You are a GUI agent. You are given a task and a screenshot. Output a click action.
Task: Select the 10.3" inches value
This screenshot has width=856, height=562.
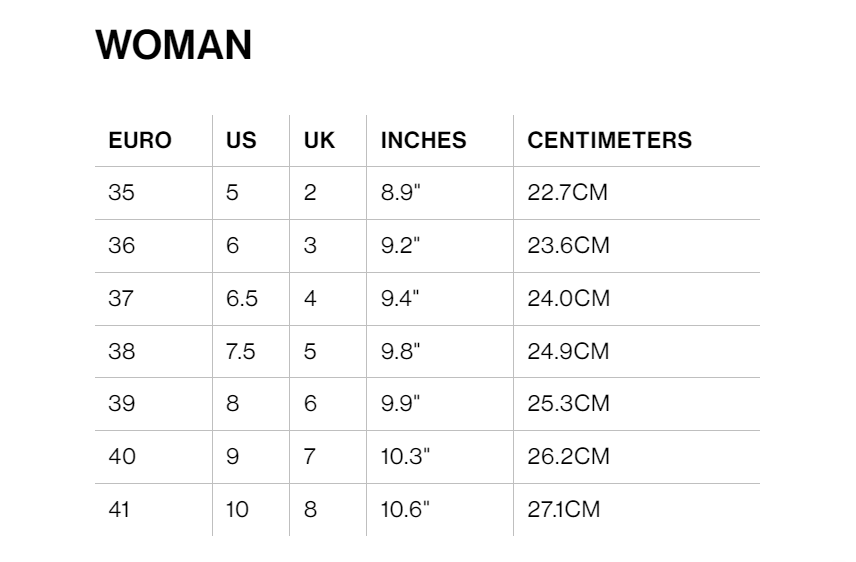point(405,456)
